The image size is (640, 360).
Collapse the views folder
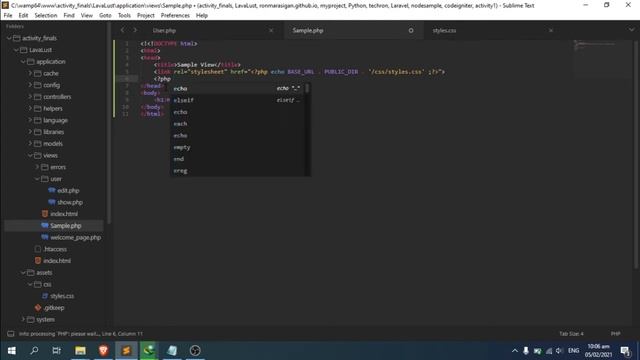tap(30, 156)
